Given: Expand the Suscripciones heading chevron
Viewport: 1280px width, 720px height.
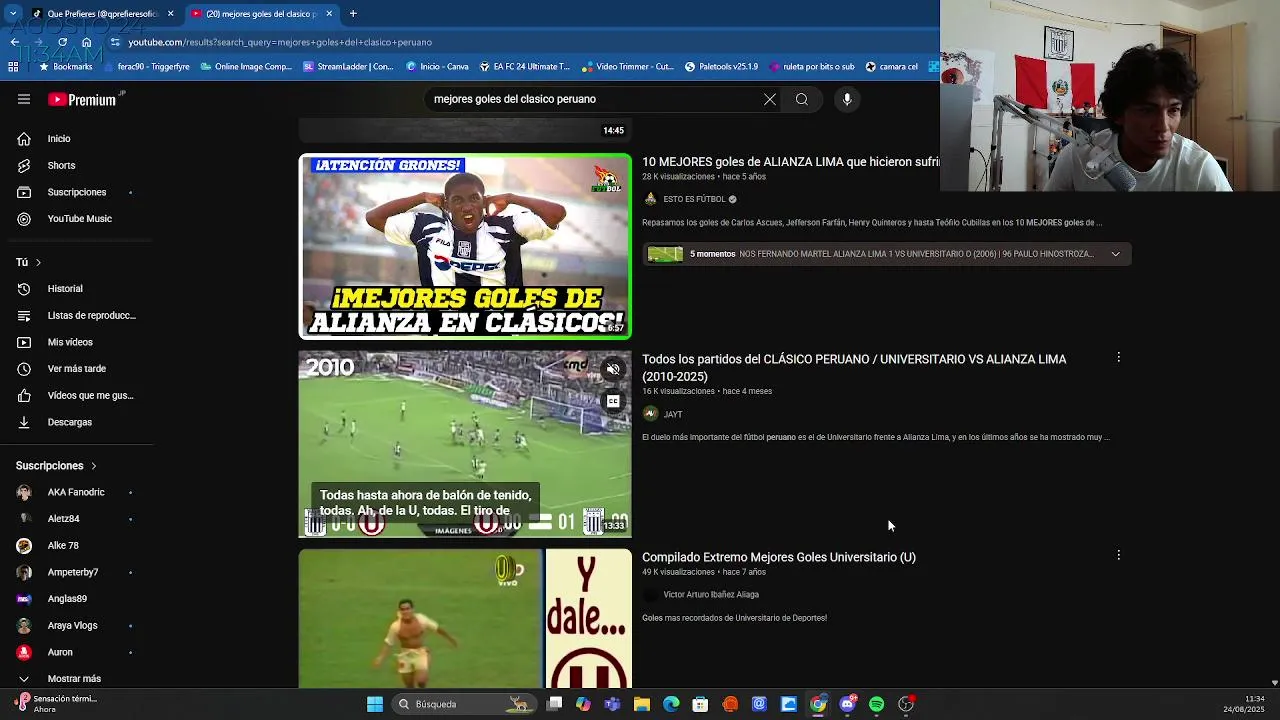Looking at the screenshot, I should click(94, 466).
